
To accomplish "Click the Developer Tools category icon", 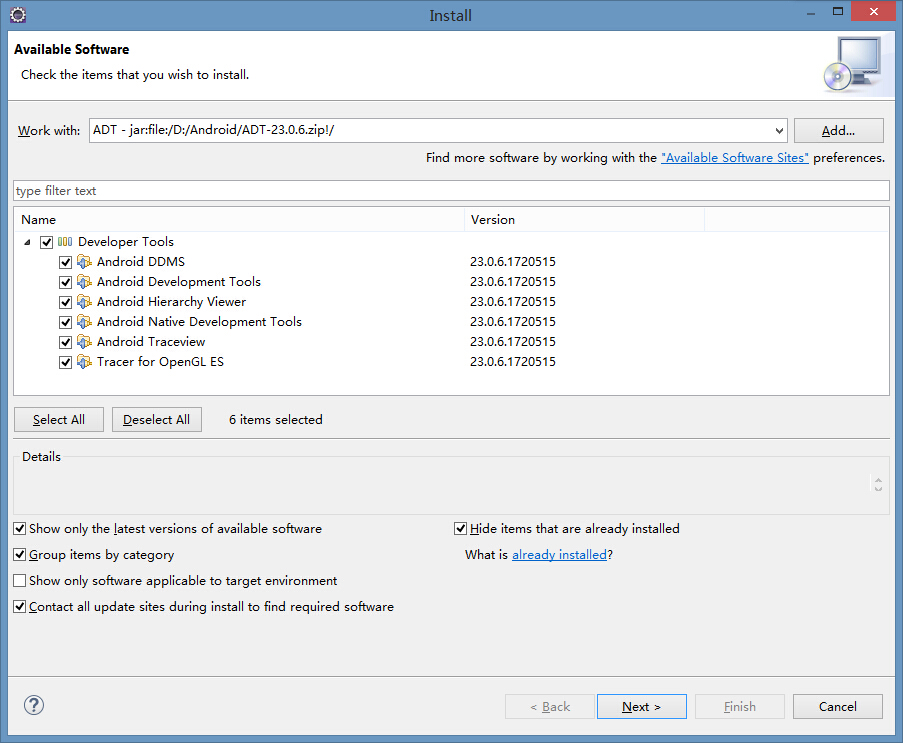I will 65,242.
